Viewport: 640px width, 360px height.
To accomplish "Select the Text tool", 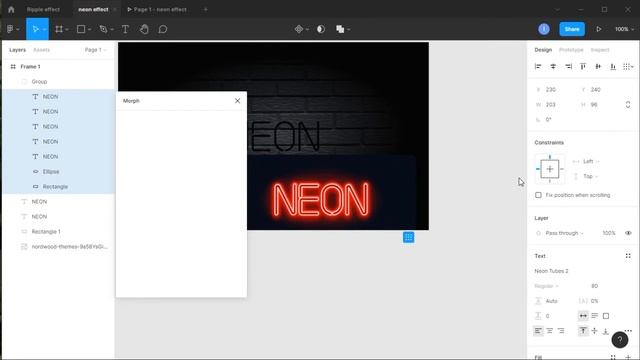I will (x=125, y=29).
